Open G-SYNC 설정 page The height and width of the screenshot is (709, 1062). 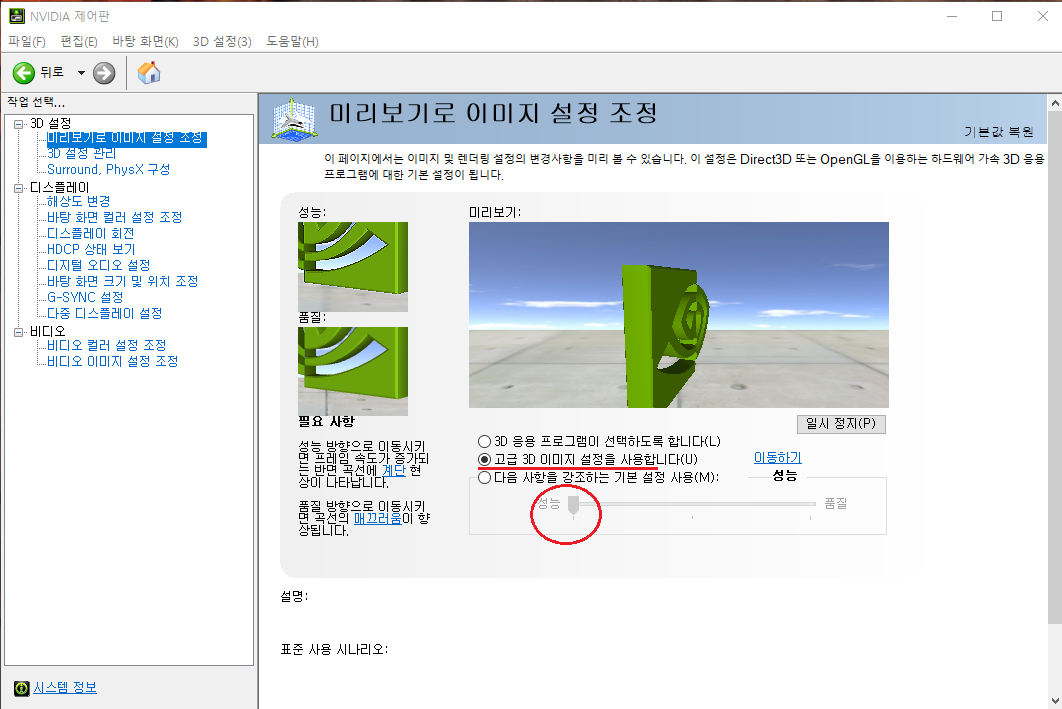coord(85,297)
